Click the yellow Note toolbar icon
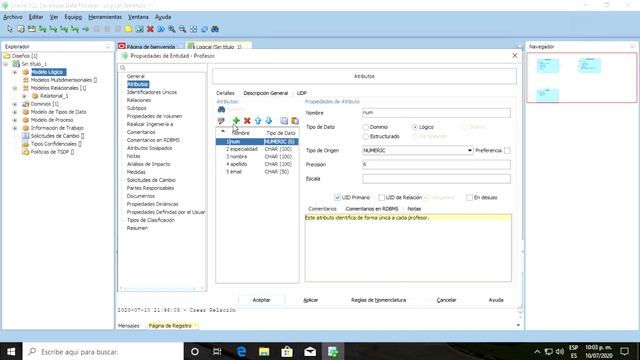 128,29
